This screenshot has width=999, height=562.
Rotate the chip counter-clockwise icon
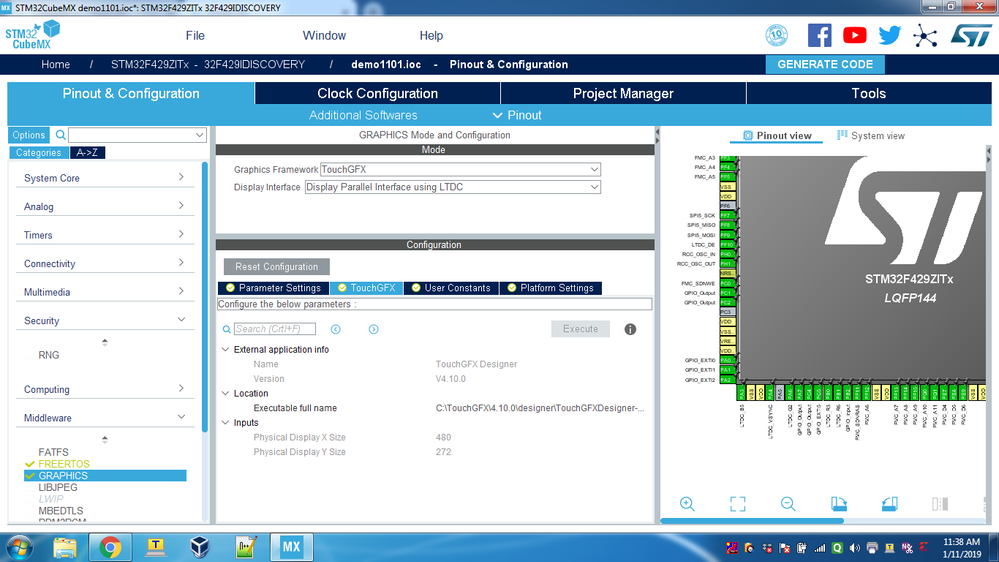pyautogui.click(x=889, y=504)
